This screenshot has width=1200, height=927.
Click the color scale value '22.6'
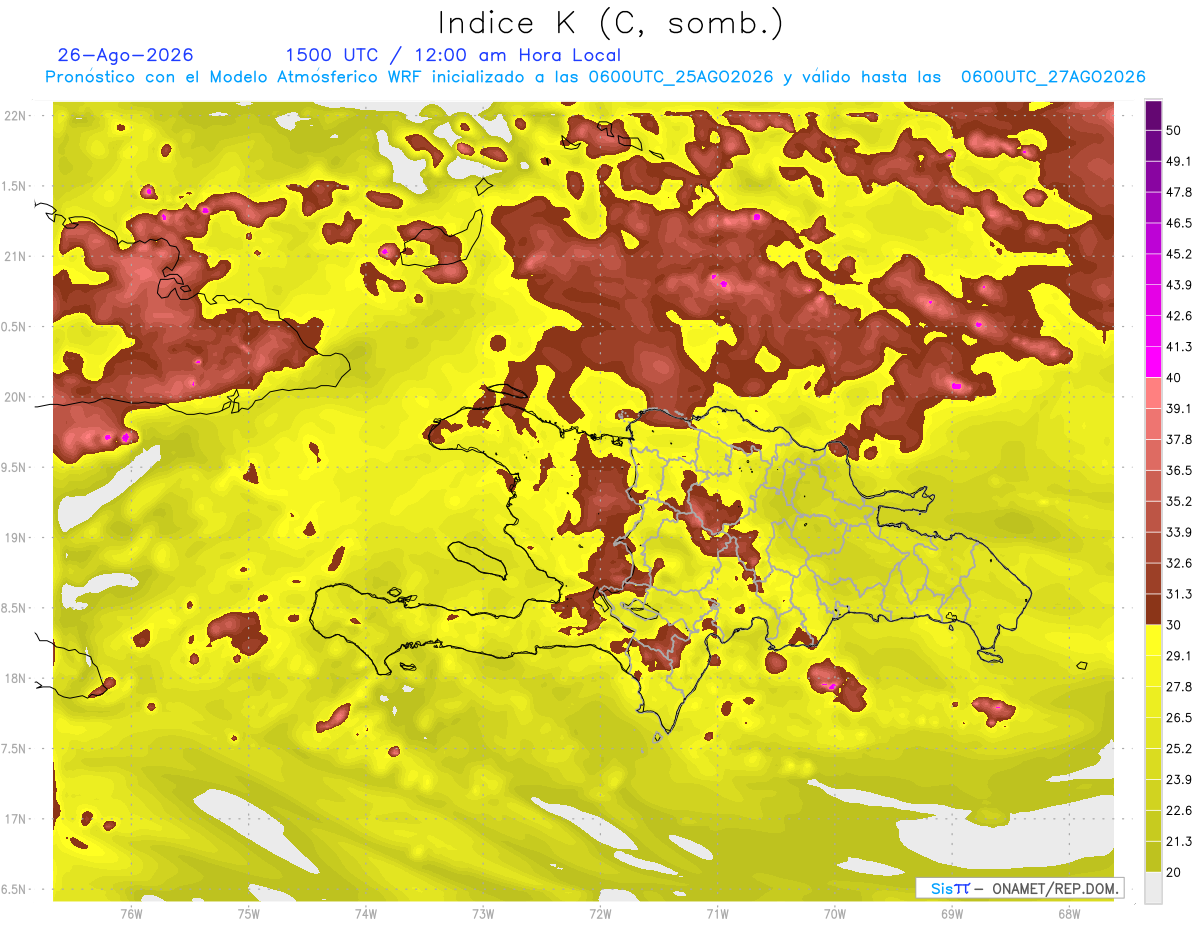click(x=1178, y=811)
